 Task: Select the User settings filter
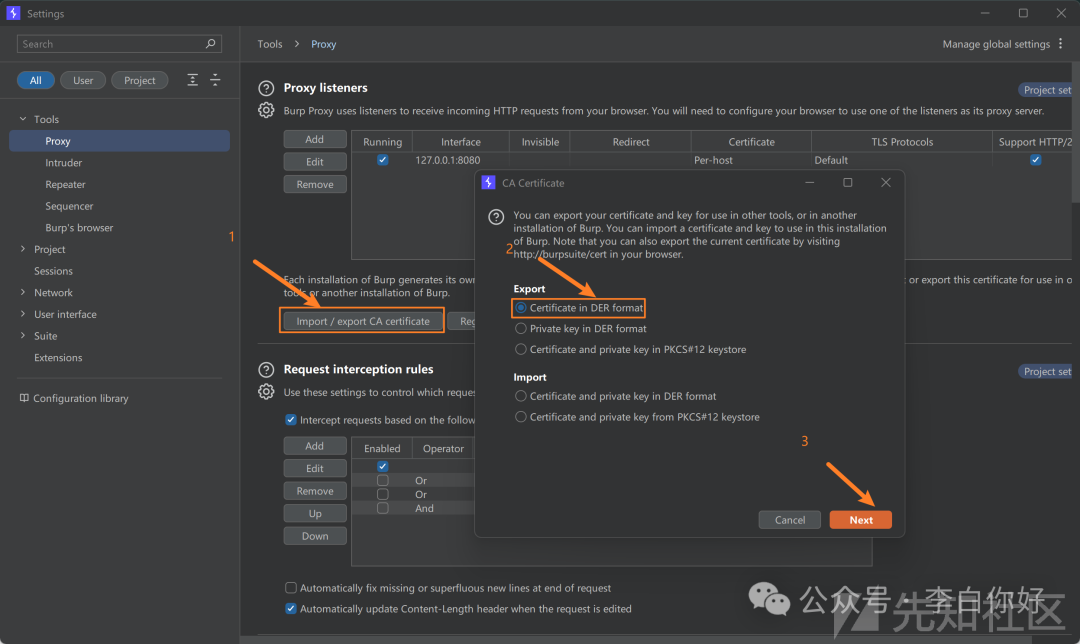click(x=83, y=80)
